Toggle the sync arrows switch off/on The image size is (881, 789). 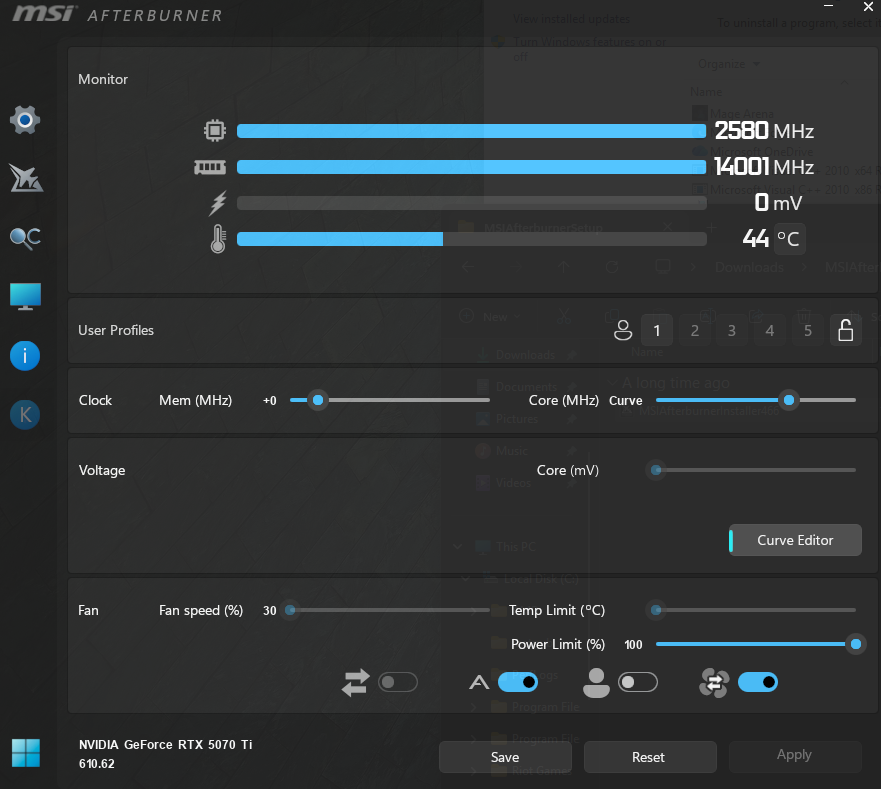pyautogui.click(x=398, y=682)
